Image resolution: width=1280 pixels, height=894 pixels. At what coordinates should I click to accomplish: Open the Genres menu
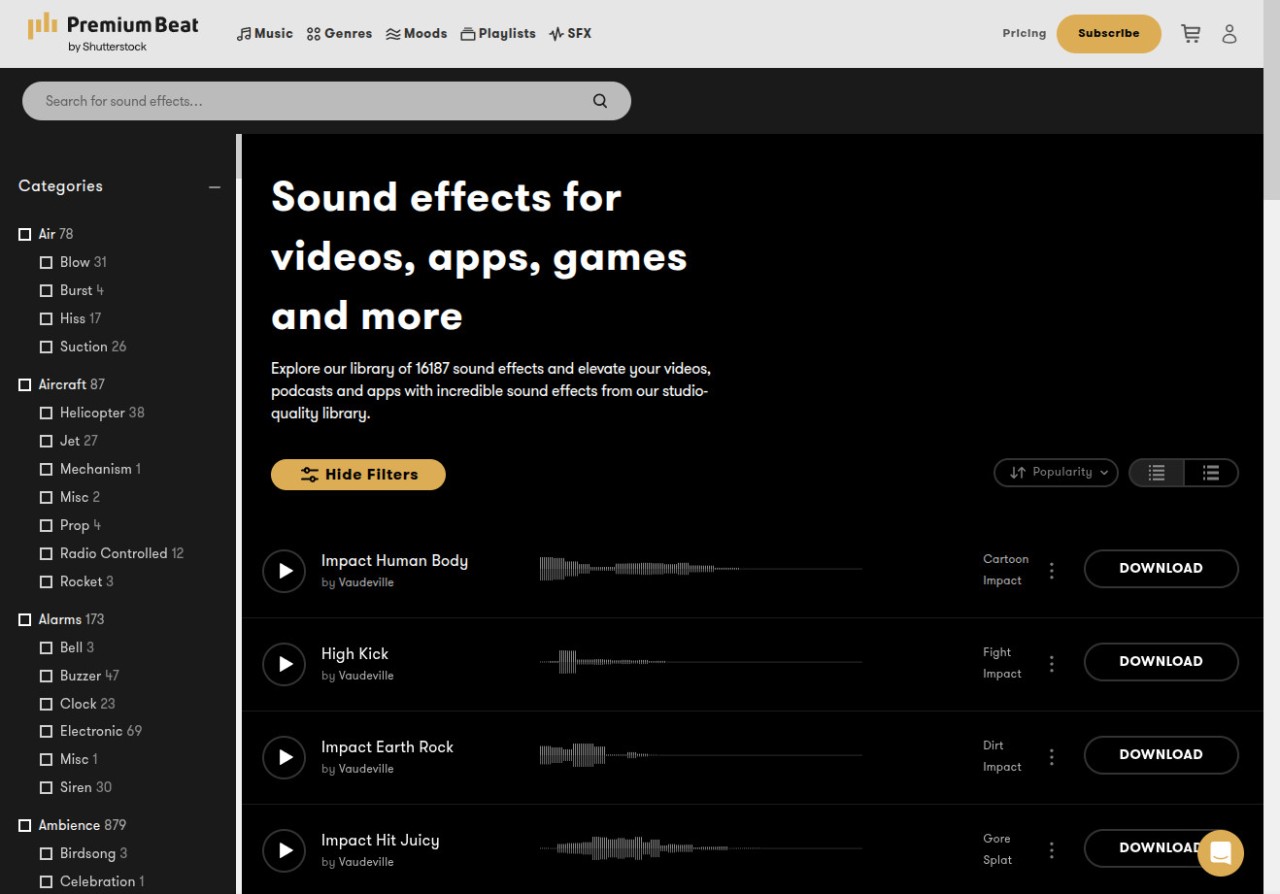point(339,34)
